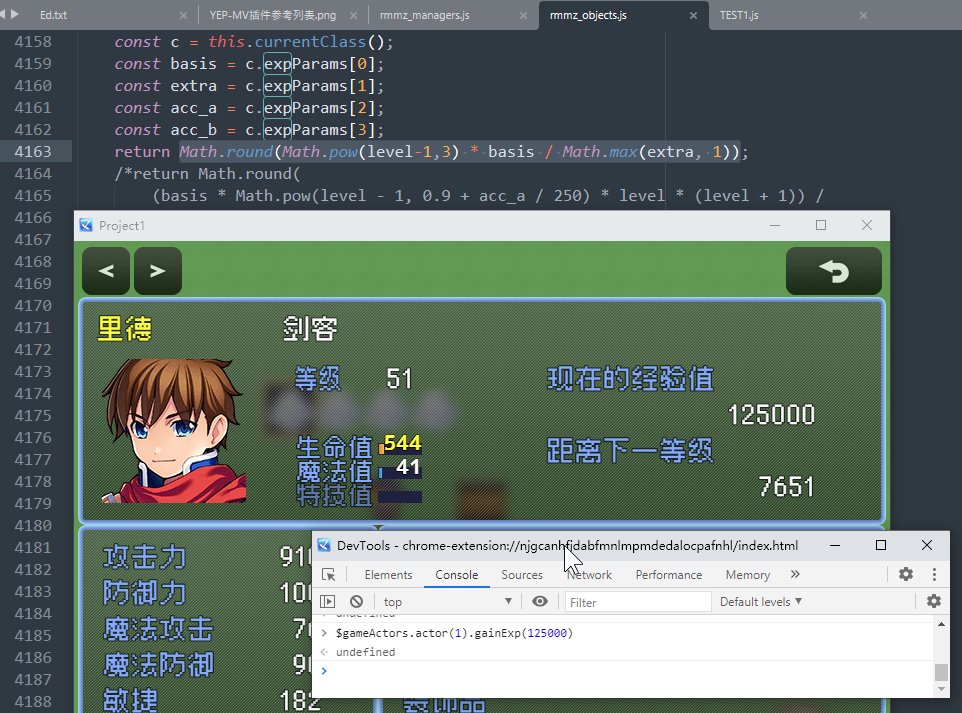Show next editor tabs arrow

click(x=15, y=13)
